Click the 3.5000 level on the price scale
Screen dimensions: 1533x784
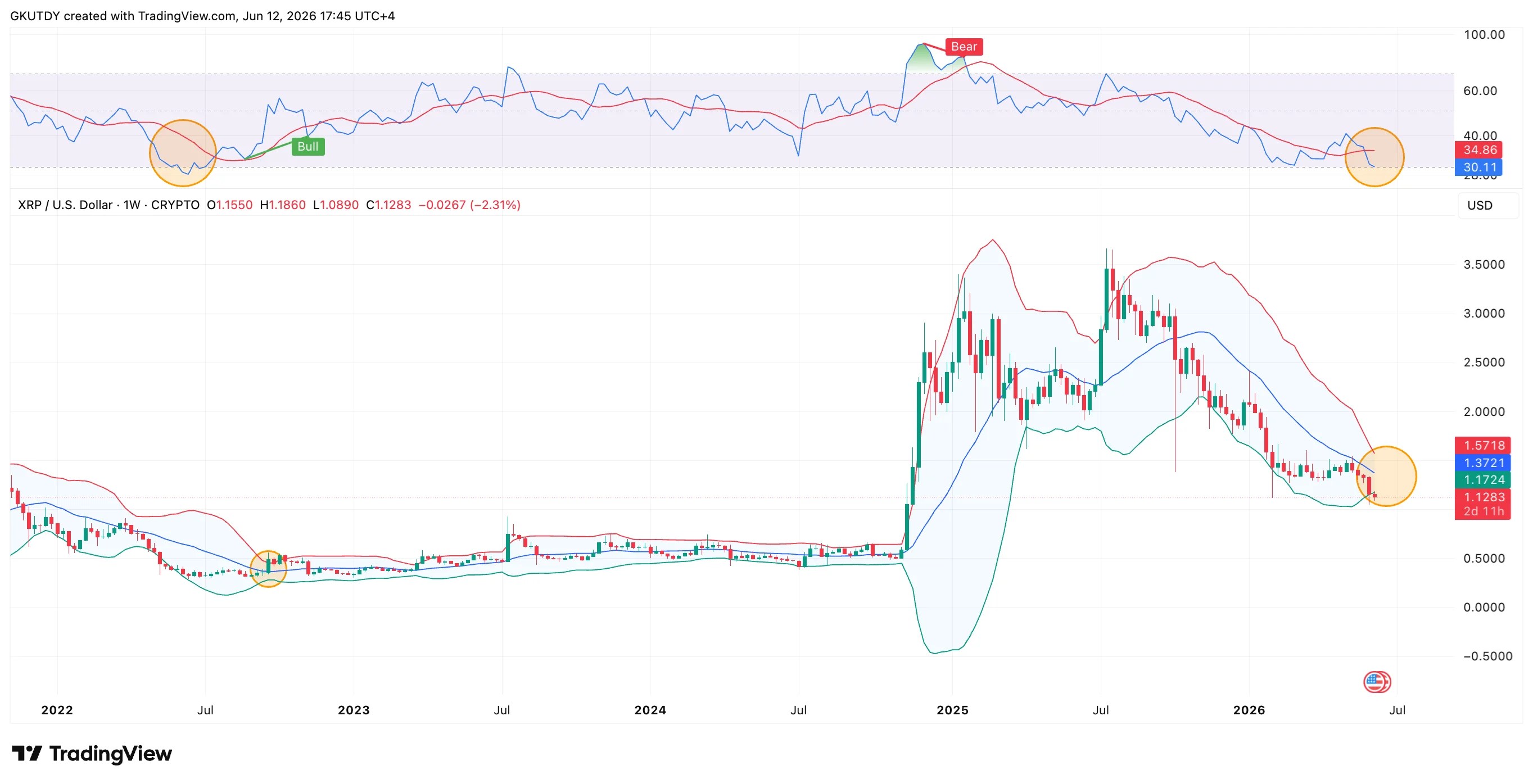click(1484, 264)
